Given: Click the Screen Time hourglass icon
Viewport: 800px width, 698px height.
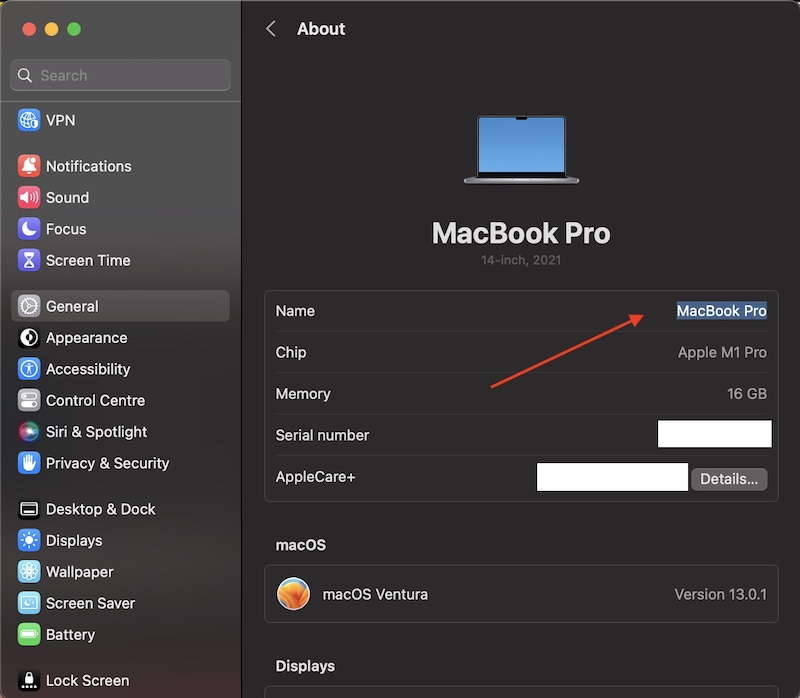Looking at the screenshot, I should pyautogui.click(x=29, y=260).
